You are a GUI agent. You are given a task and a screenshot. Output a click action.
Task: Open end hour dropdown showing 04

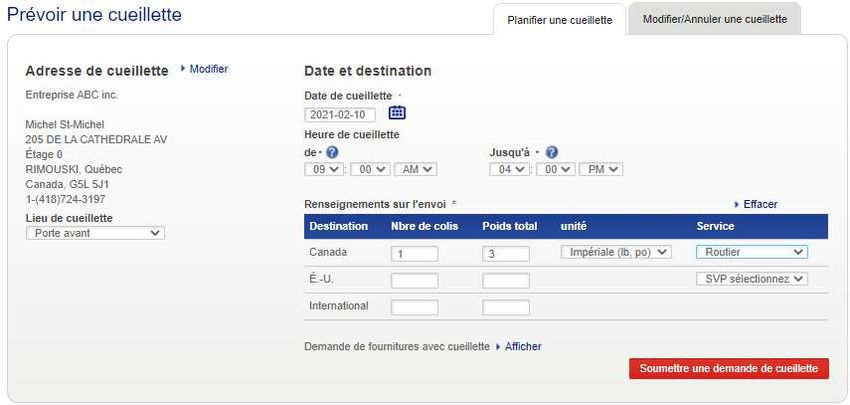click(x=508, y=169)
